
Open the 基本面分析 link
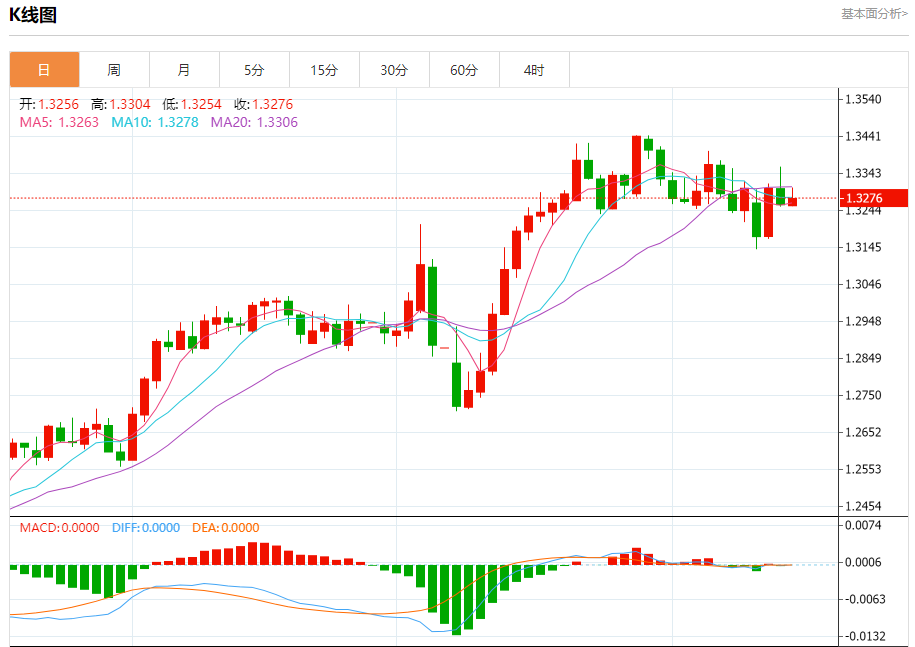[874, 13]
